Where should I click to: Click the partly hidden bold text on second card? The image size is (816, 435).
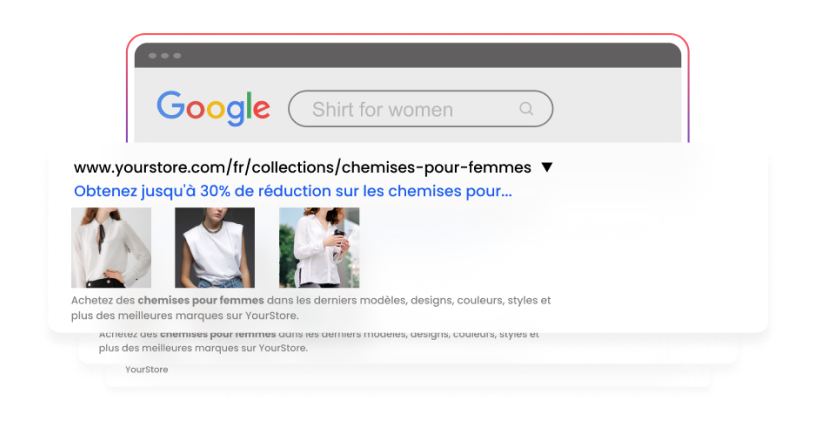218,334
